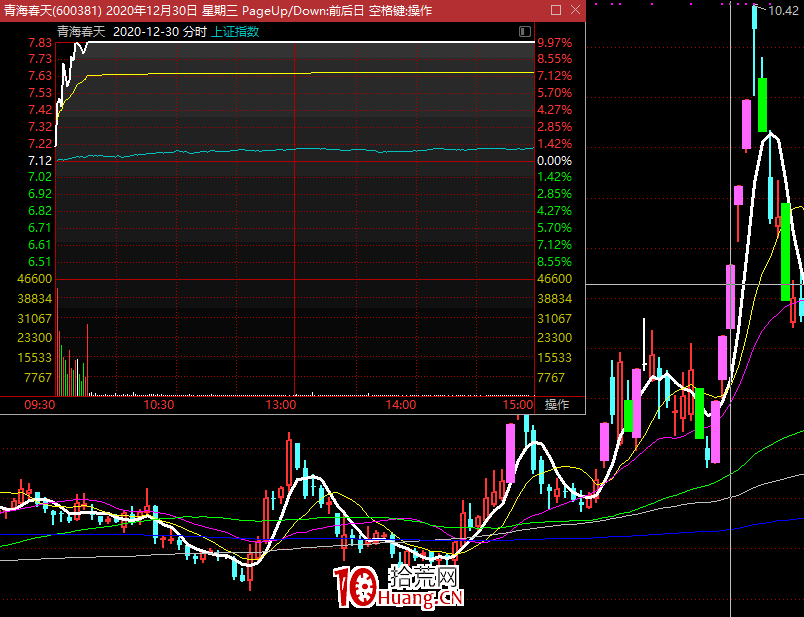Click the 7.12 baseline price on left axis
This screenshot has width=804, height=617.
coord(40,161)
